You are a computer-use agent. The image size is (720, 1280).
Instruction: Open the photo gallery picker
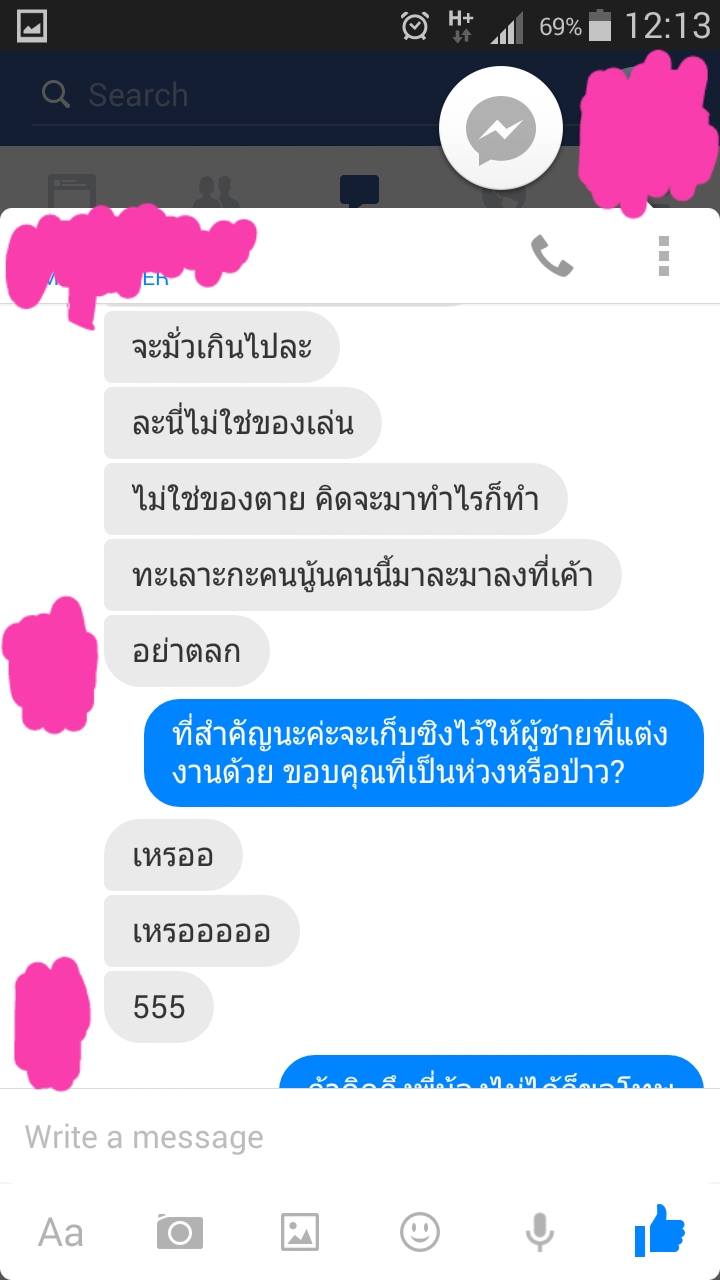[300, 1232]
